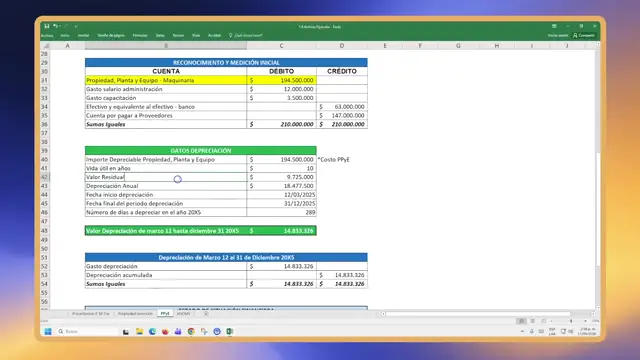Select the Gasto depreciación cell
This screenshot has width=640, height=360.
click(x=166, y=266)
